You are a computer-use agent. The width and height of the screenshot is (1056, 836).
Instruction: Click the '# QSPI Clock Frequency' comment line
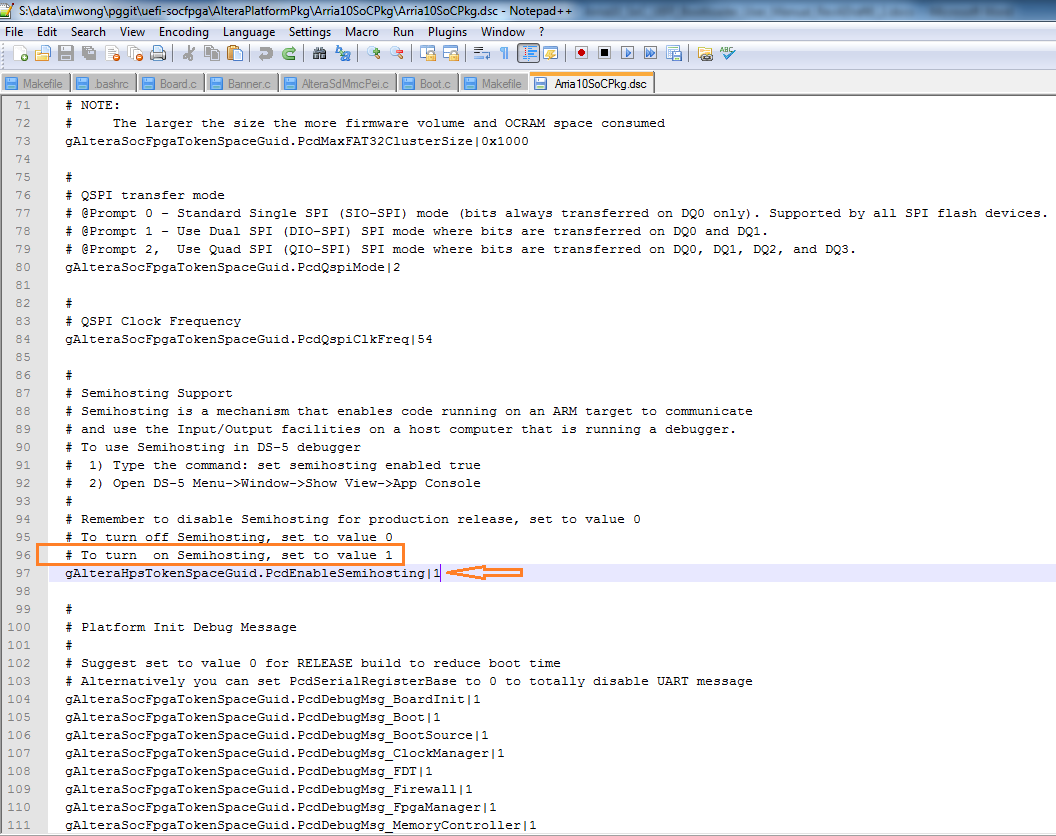pyautogui.click(x=153, y=321)
